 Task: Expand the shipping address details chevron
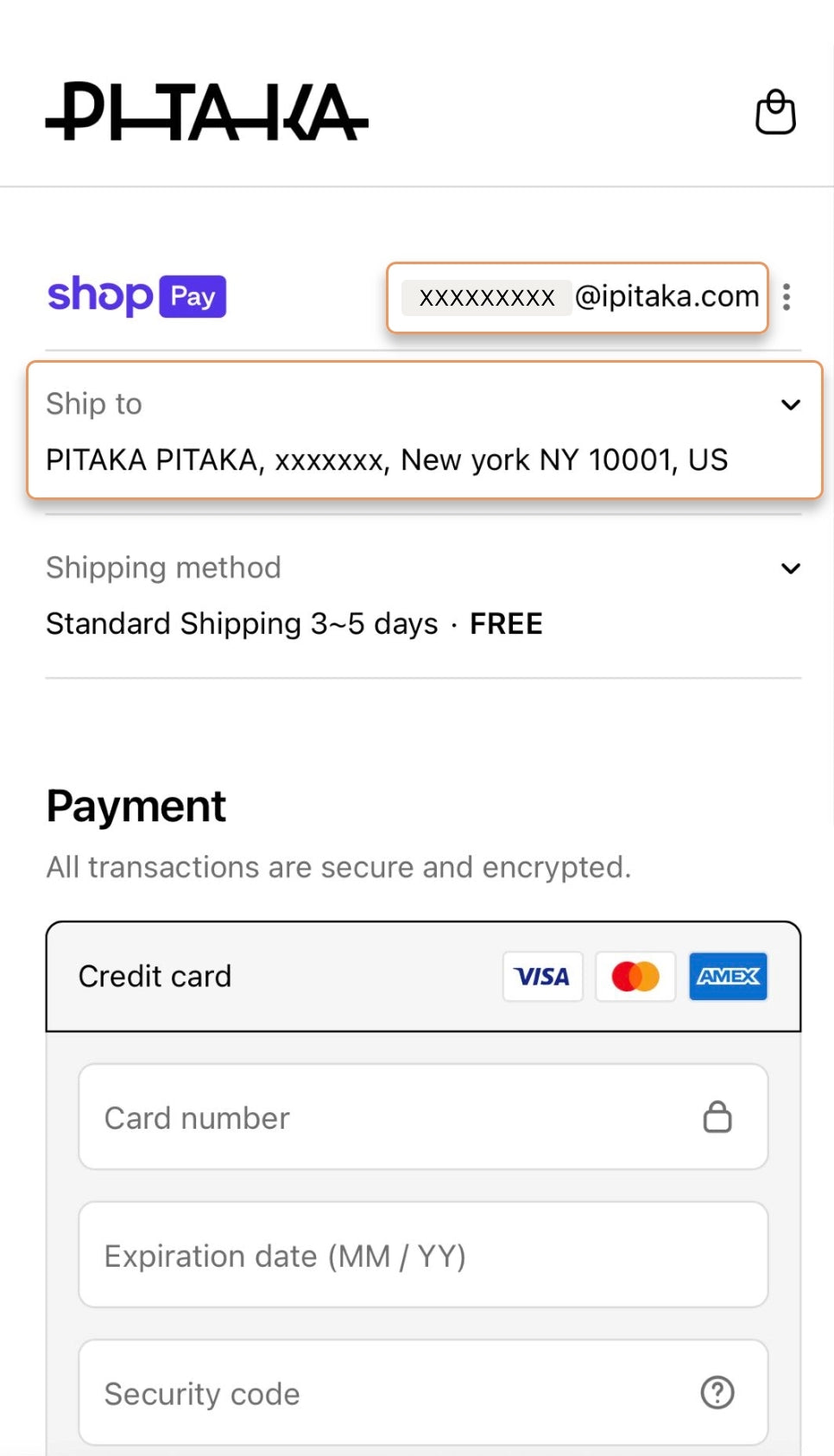pyautogui.click(x=791, y=404)
